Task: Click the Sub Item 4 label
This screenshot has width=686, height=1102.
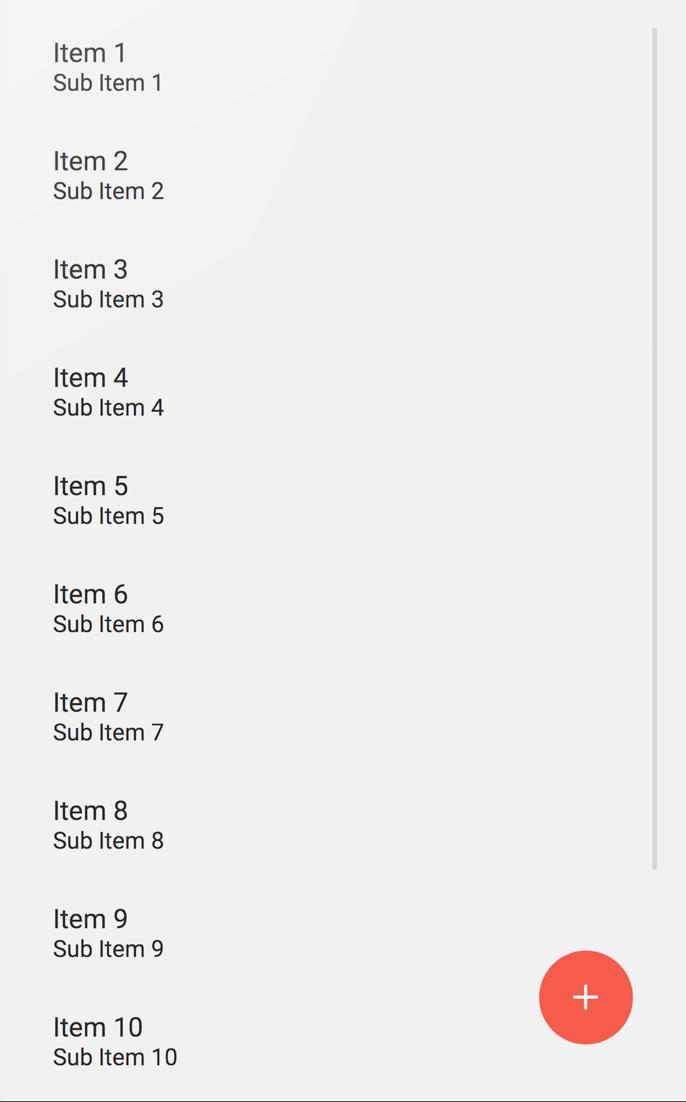Action: coord(108,408)
